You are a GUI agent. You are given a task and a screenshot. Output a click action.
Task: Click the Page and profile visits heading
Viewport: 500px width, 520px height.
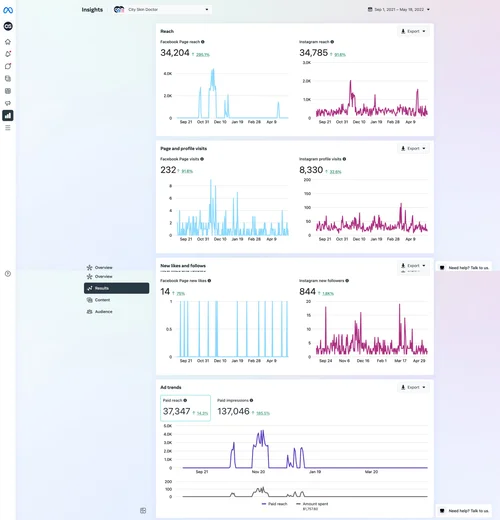click(184, 148)
